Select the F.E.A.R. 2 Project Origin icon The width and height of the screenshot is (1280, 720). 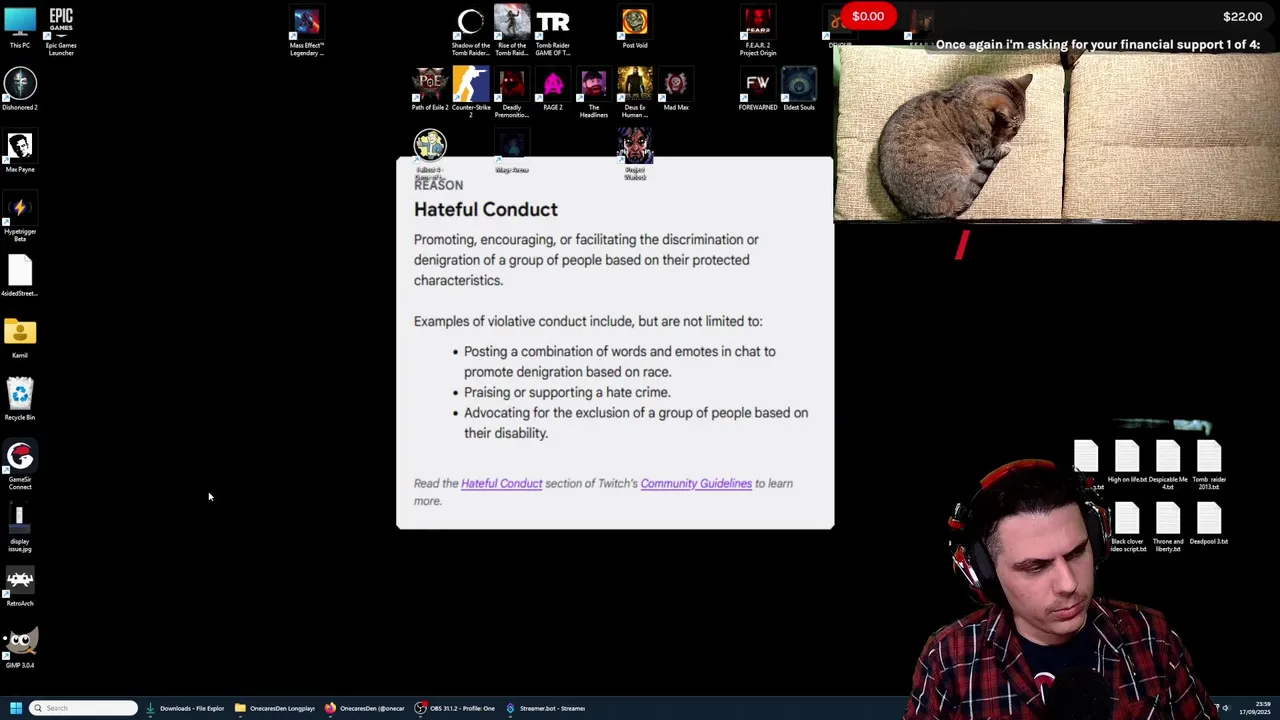pyautogui.click(x=758, y=31)
